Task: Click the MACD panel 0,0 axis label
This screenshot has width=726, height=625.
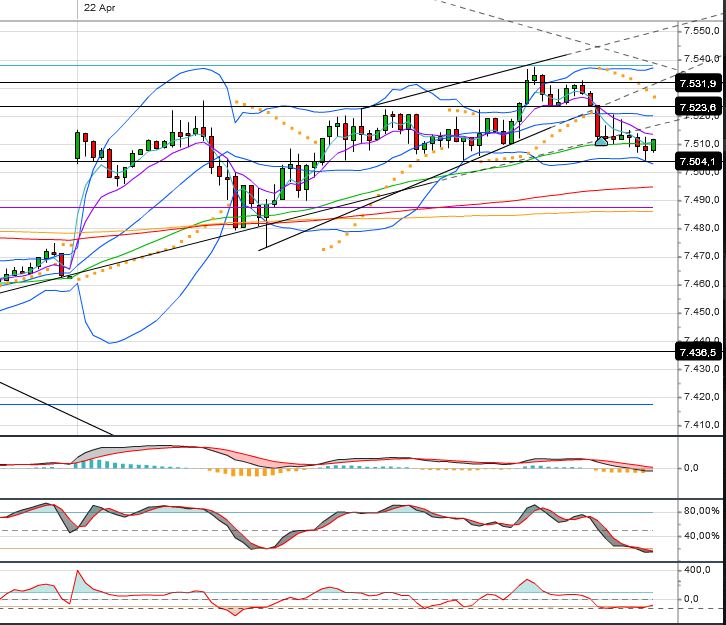Action: (x=691, y=468)
